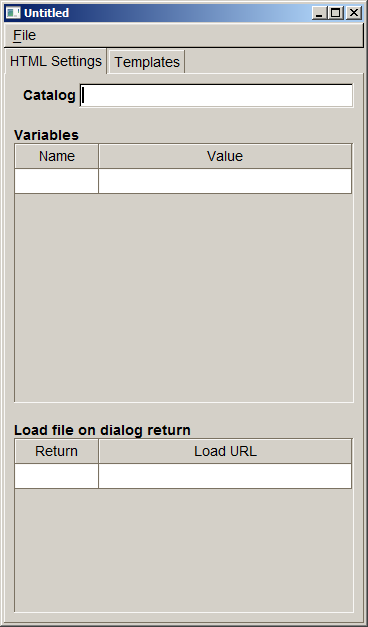
Task: Select the empty Return cell in the table
Action: (56, 476)
